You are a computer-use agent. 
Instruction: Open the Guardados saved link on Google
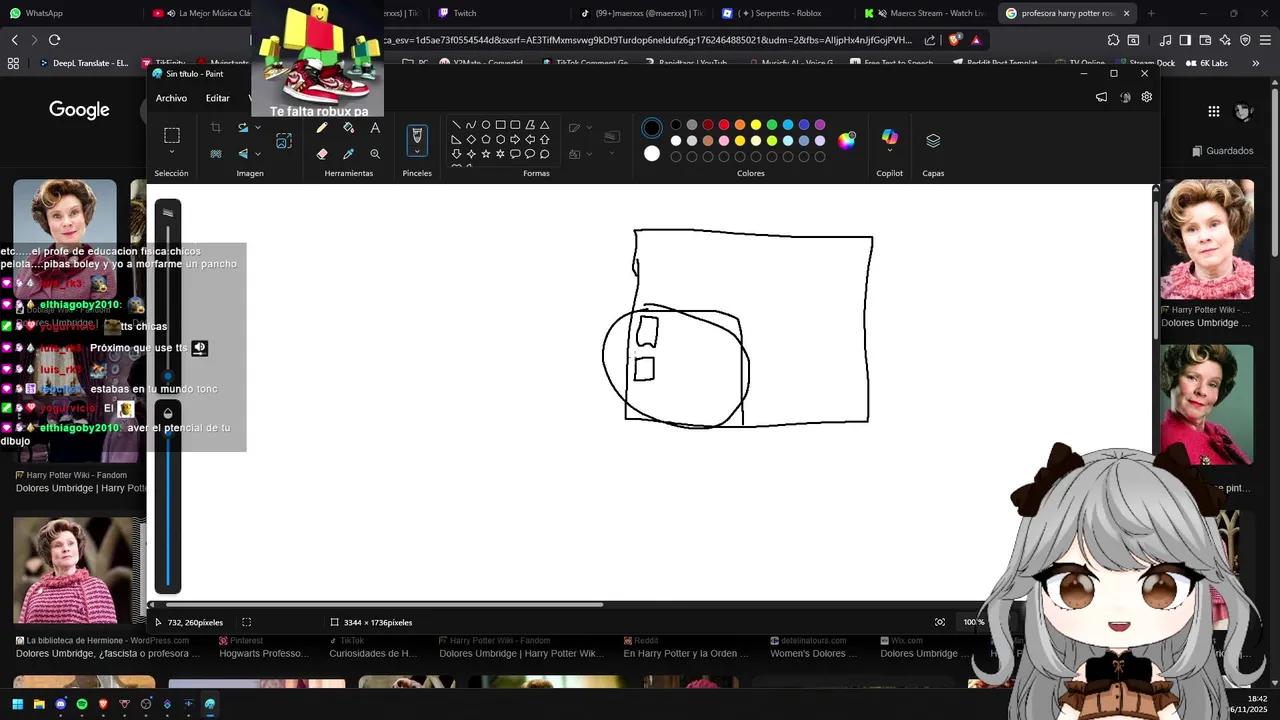[x=1223, y=151]
